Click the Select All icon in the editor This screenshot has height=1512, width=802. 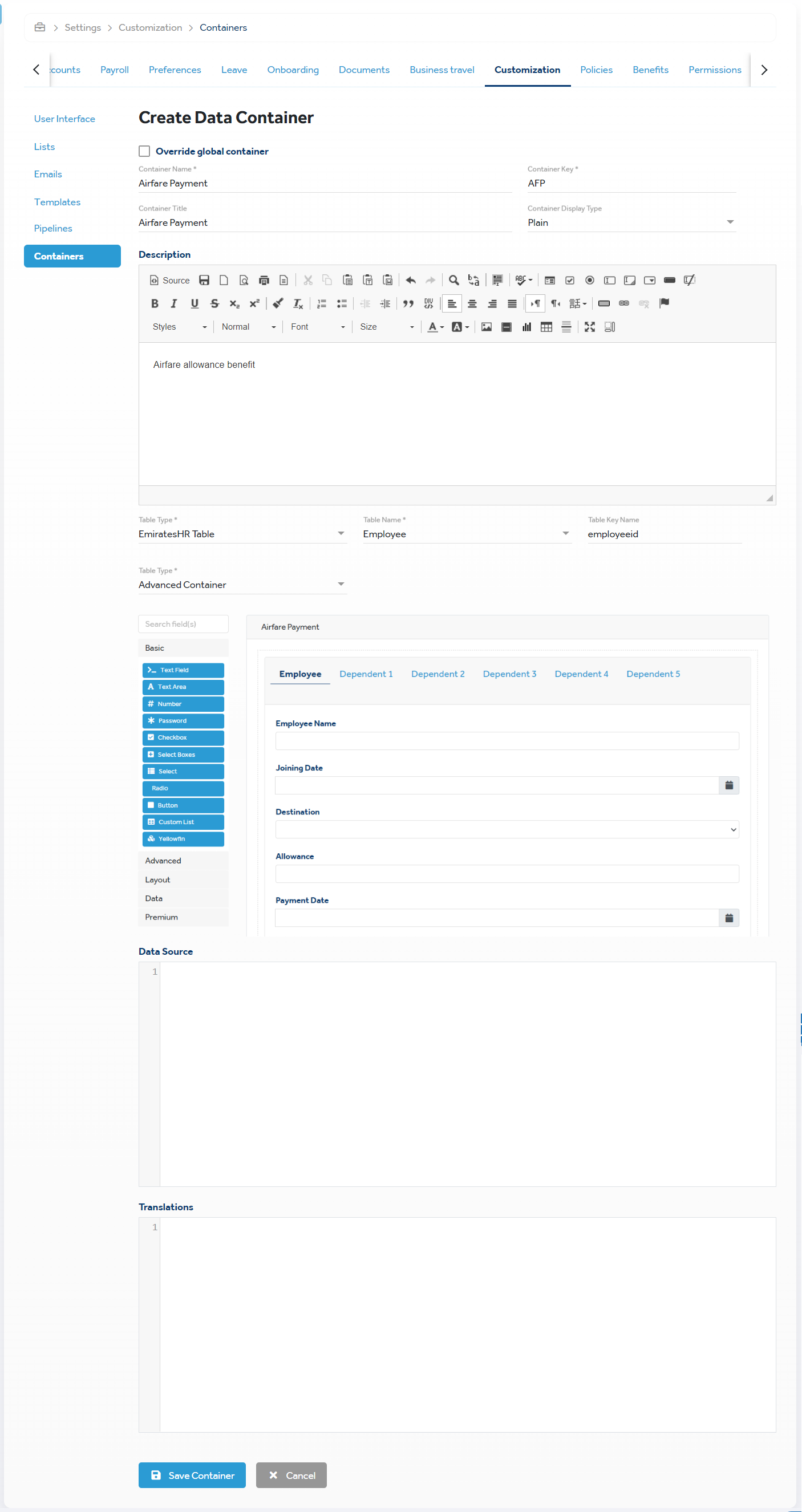[x=497, y=280]
